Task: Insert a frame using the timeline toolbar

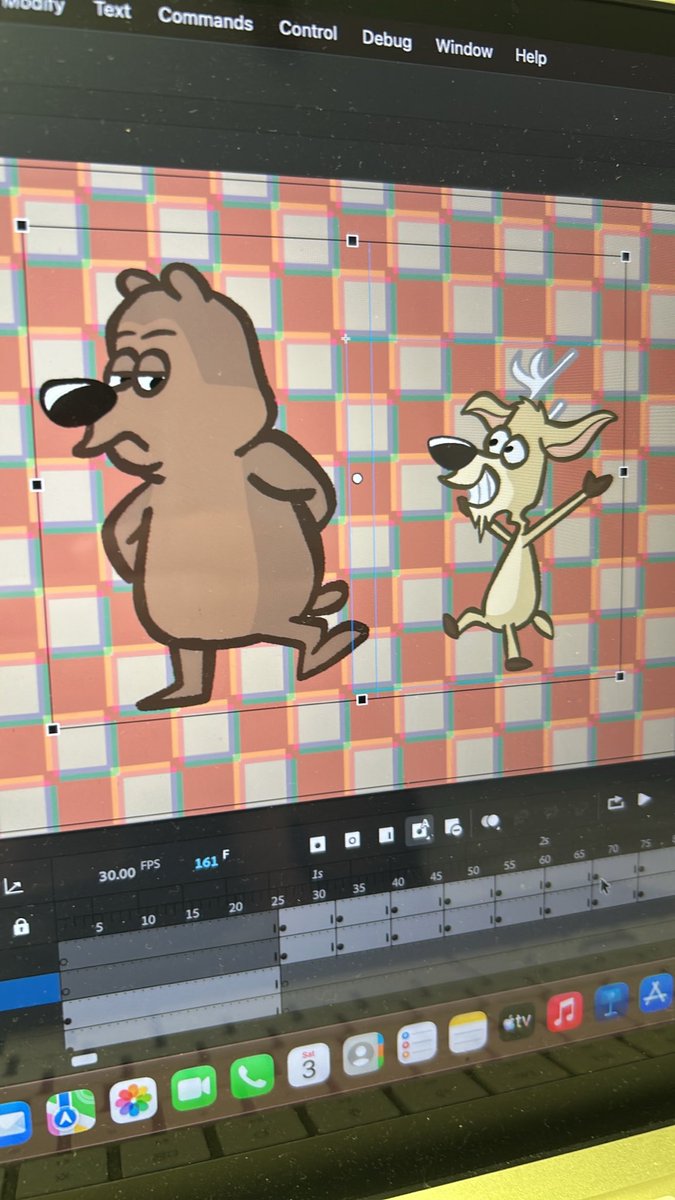Action: coord(386,836)
